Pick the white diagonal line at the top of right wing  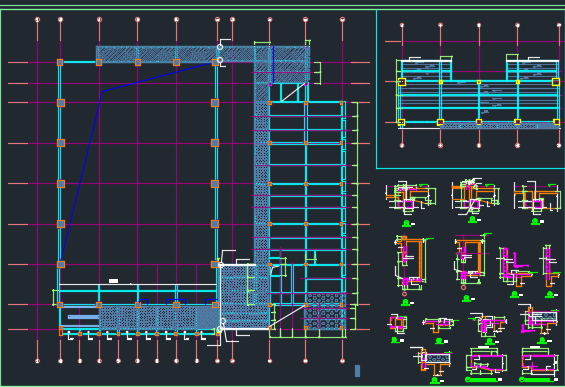tap(294, 92)
